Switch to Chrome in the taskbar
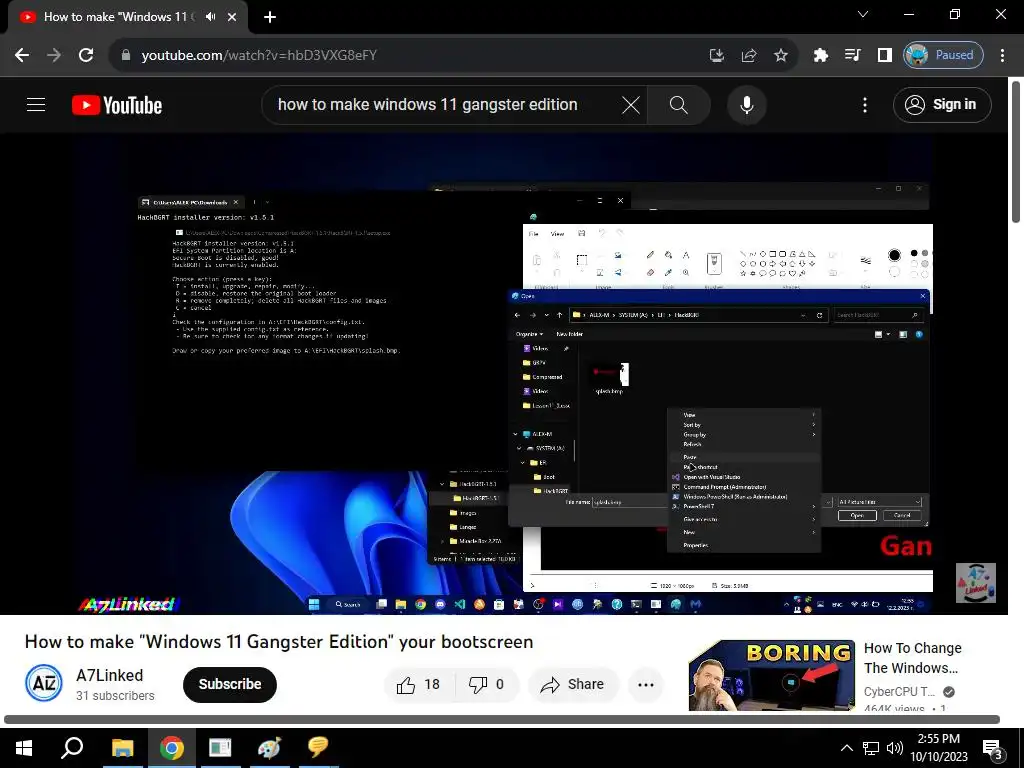The width and height of the screenshot is (1024, 768). 171,748
